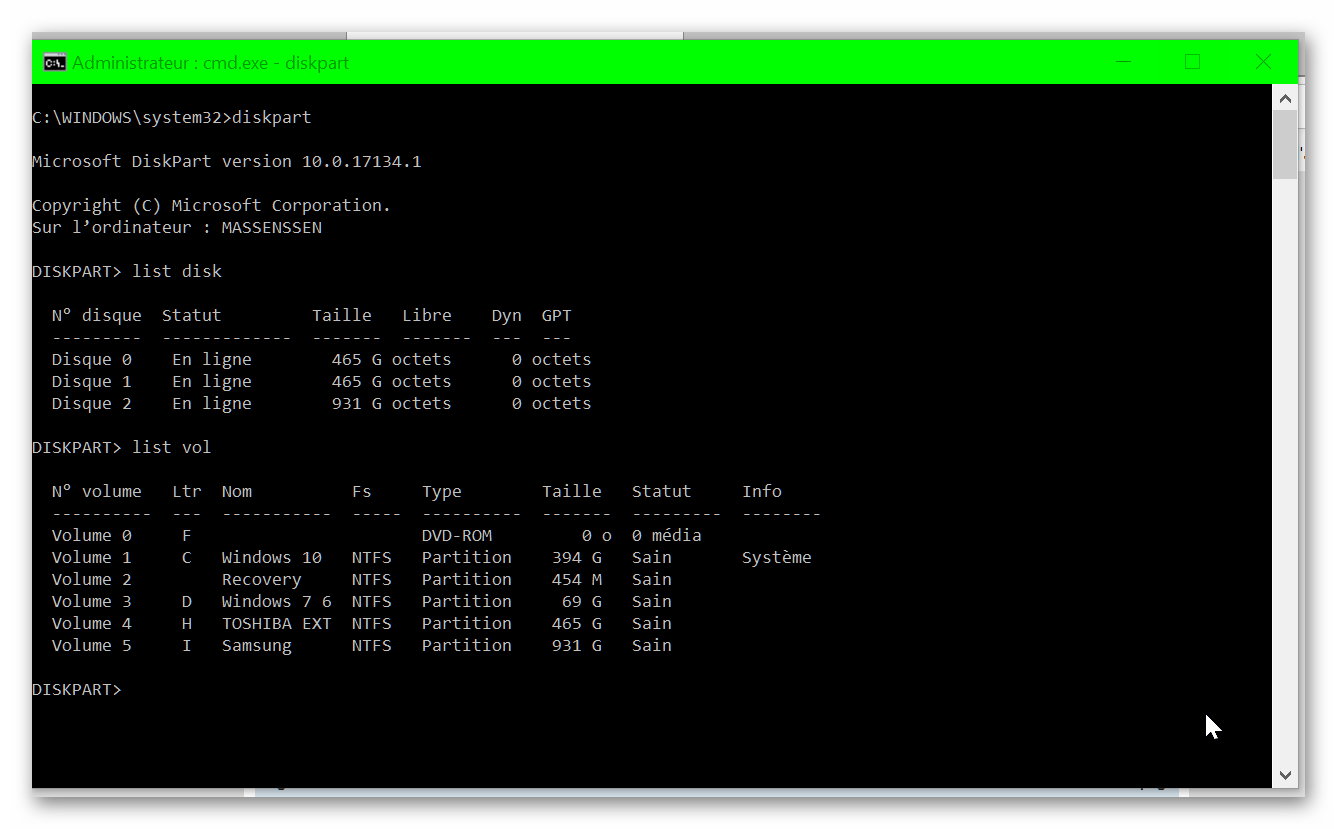Click the window title 'Administrateur : cmd.exe - diskpart'
Screen dimensions: 1337x829
pos(210,63)
